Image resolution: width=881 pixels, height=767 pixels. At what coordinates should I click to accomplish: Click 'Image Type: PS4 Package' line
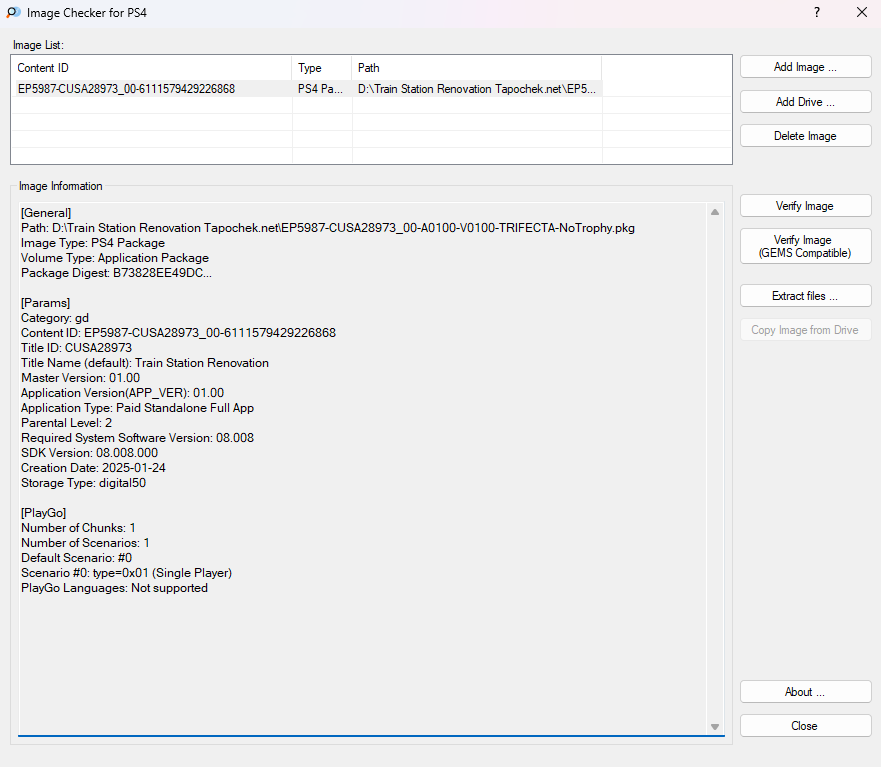[x=93, y=243]
